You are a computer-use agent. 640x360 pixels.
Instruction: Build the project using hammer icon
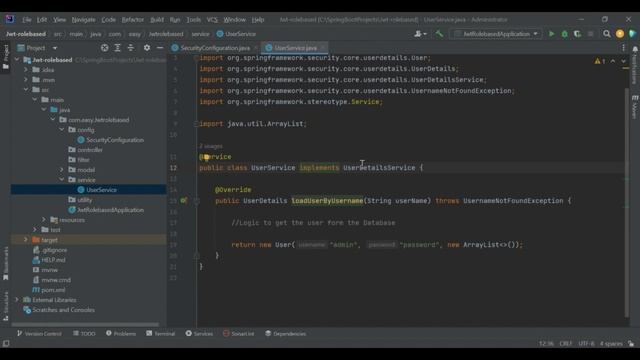[439, 34]
